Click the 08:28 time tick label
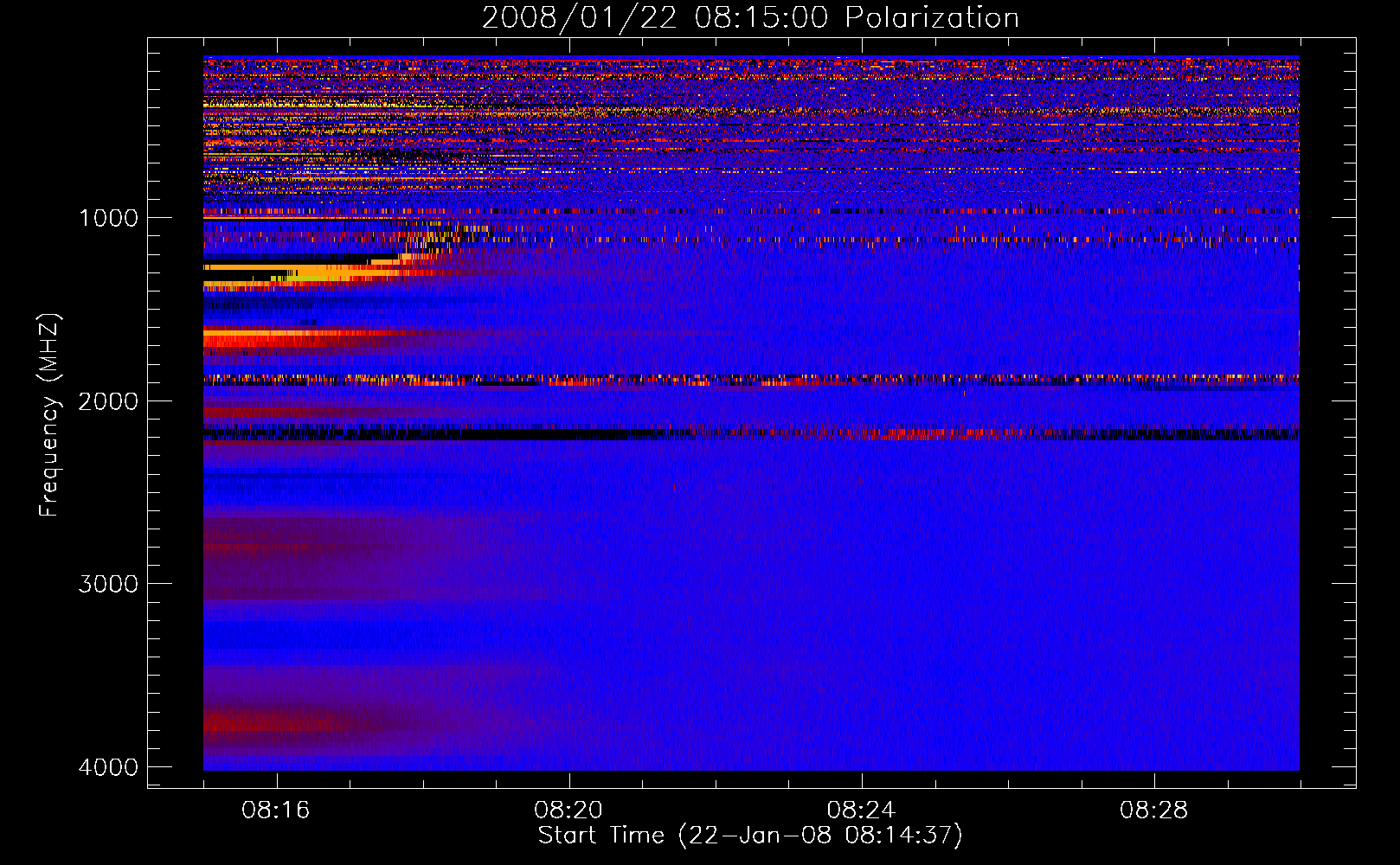This screenshot has width=1400, height=865. pos(1154,811)
